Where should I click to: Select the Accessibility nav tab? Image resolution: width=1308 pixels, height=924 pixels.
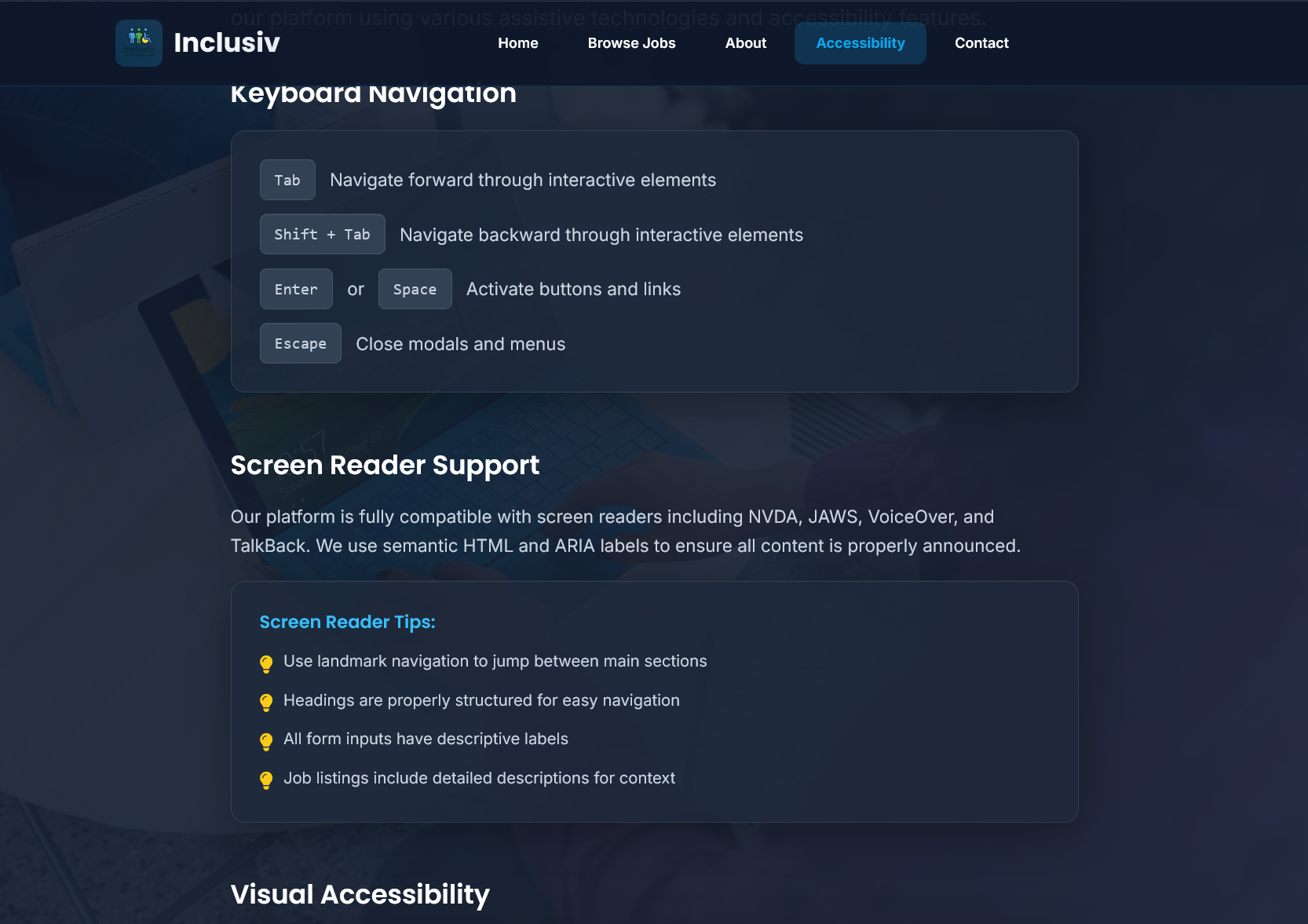coord(860,43)
